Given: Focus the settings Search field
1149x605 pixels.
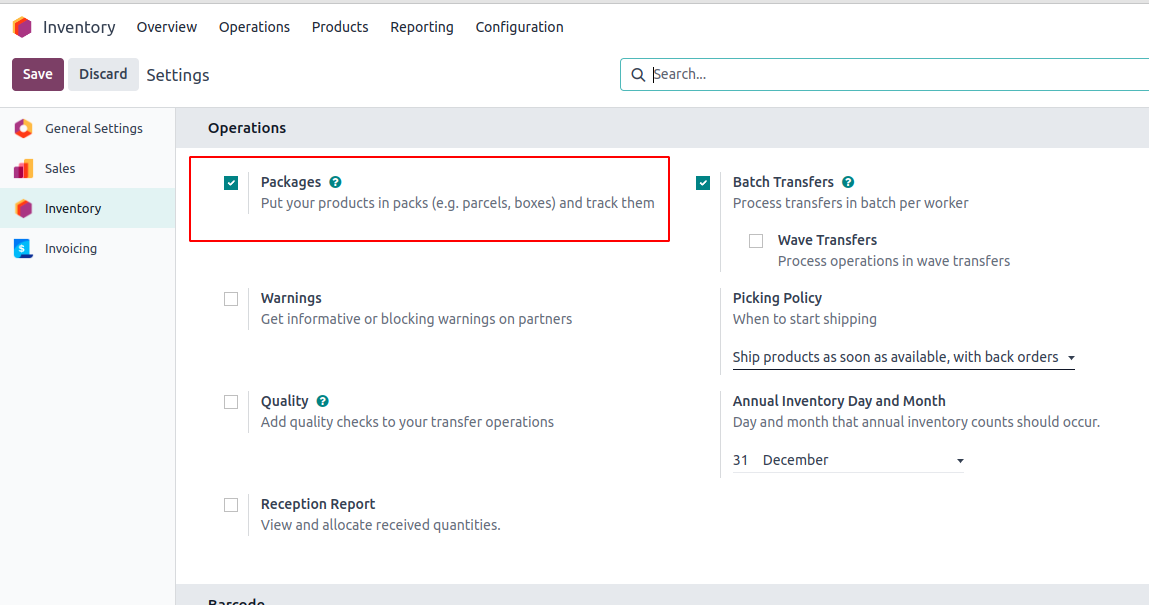Looking at the screenshot, I should coord(890,74).
